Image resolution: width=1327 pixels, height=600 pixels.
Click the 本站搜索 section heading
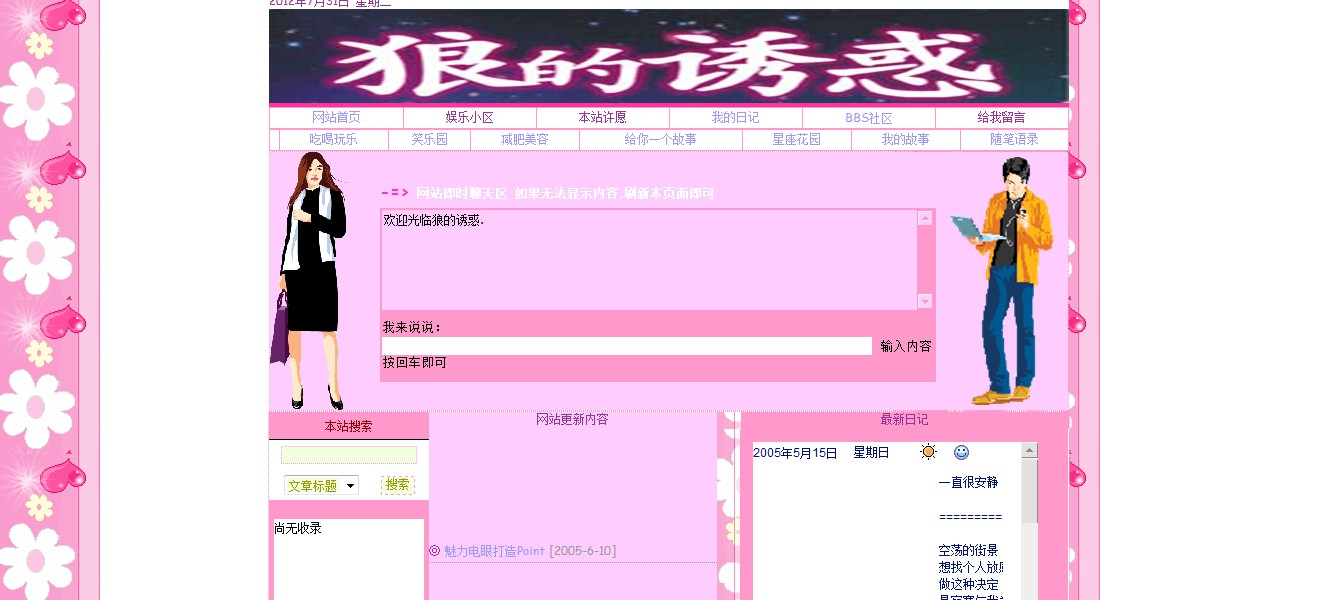[x=348, y=426]
